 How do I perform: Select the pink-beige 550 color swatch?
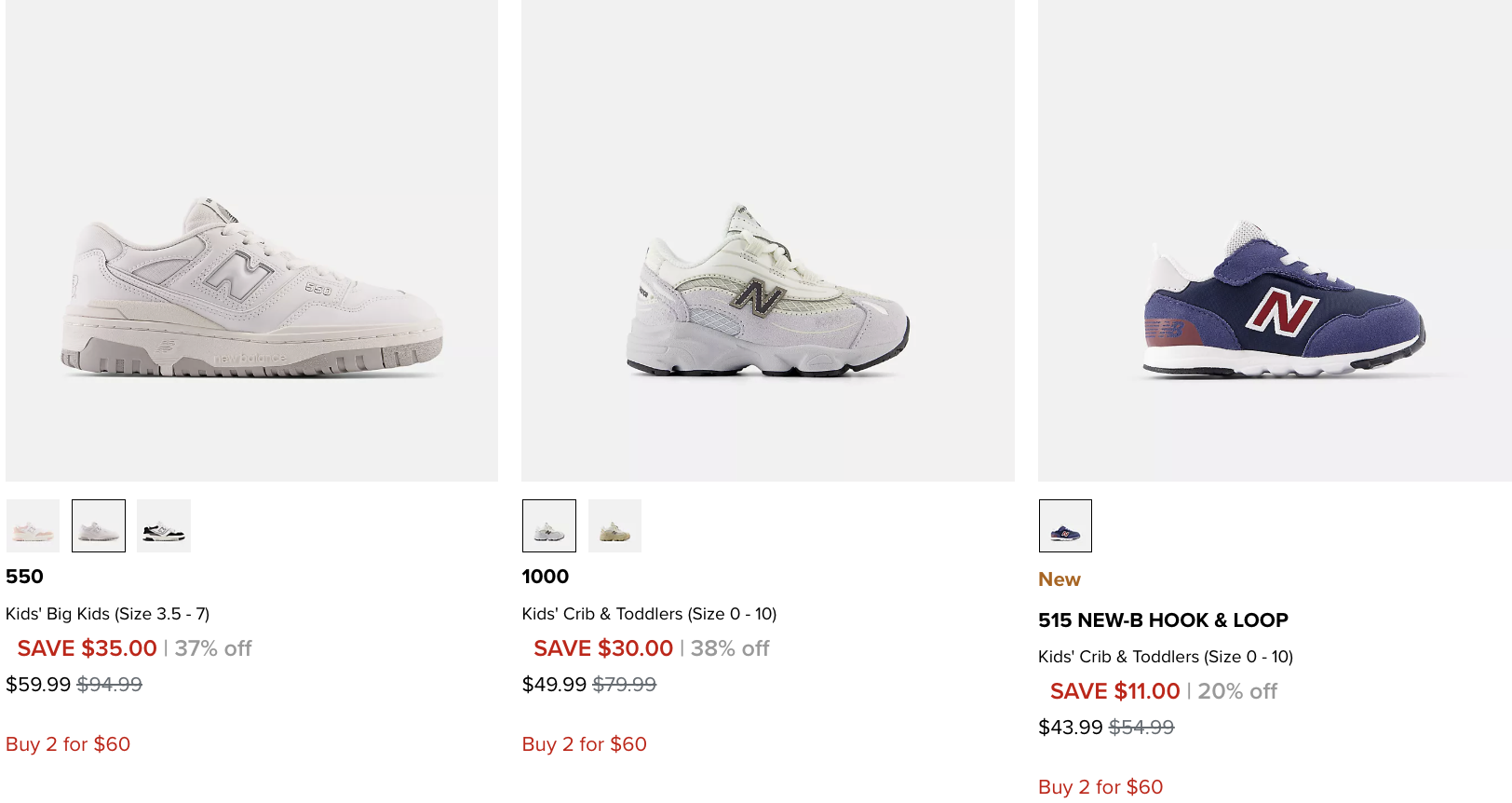click(x=33, y=525)
